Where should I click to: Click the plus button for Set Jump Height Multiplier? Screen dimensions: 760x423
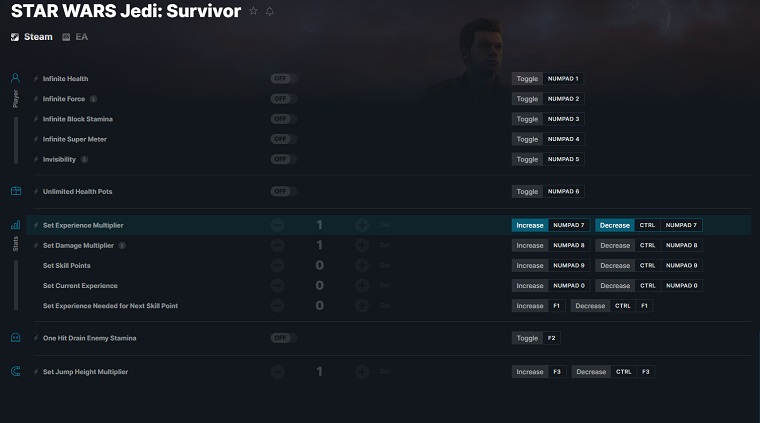pos(362,372)
